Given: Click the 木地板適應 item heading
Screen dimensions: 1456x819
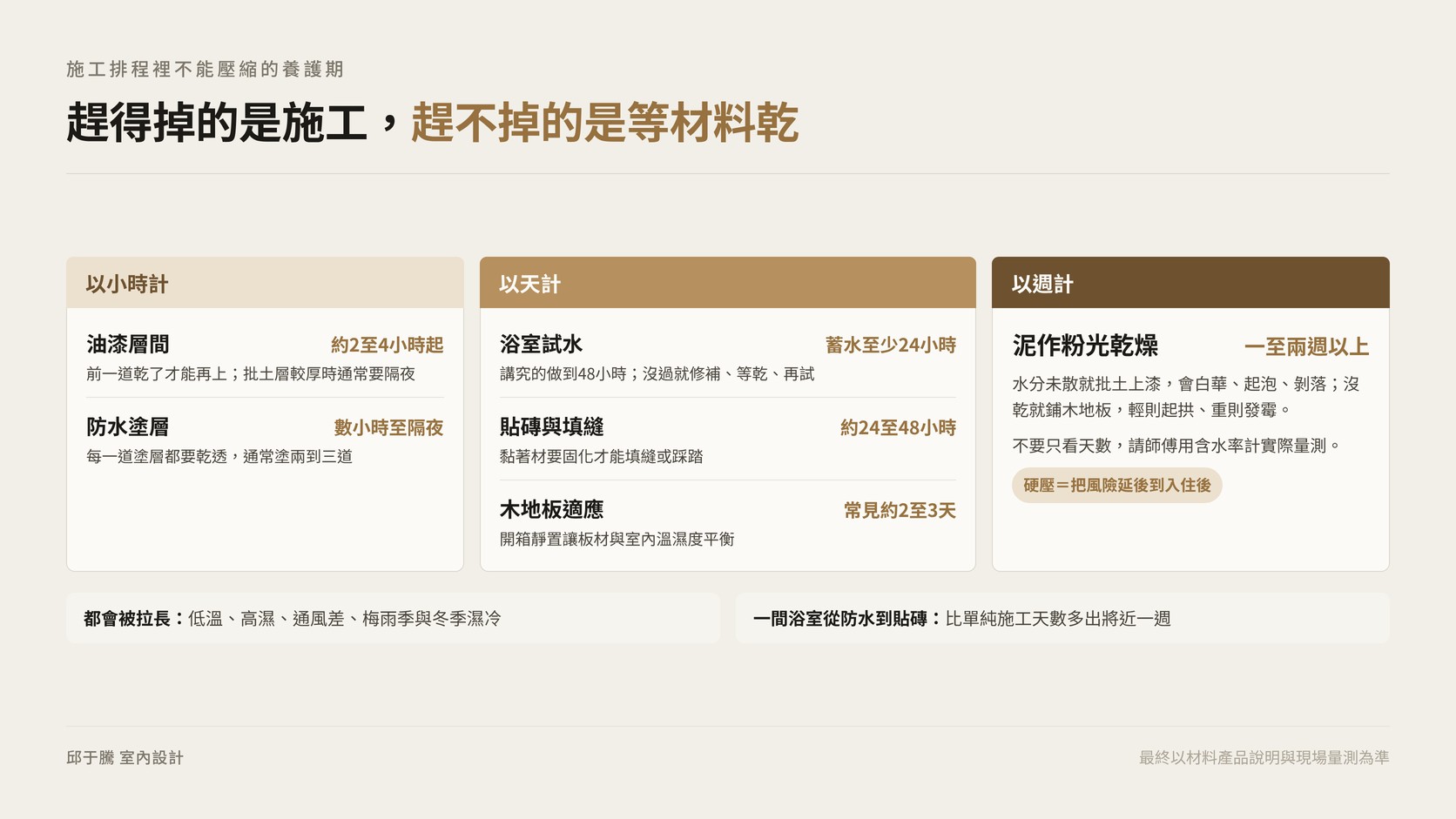Looking at the screenshot, I should click(551, 510).
